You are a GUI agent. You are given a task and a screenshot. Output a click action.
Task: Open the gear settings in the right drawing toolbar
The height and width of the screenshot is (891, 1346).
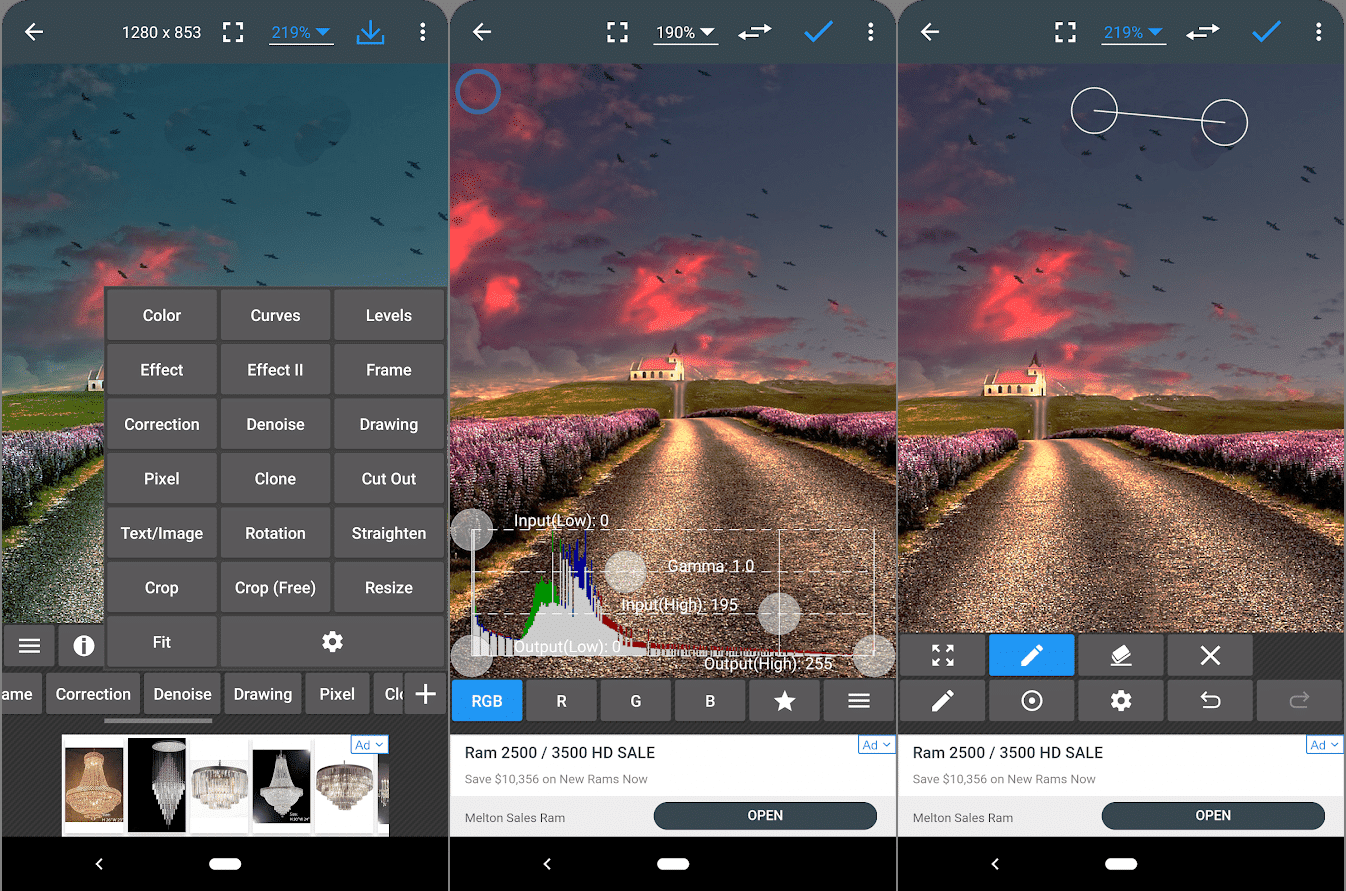pyautogui.click(x=1121, y=701)
